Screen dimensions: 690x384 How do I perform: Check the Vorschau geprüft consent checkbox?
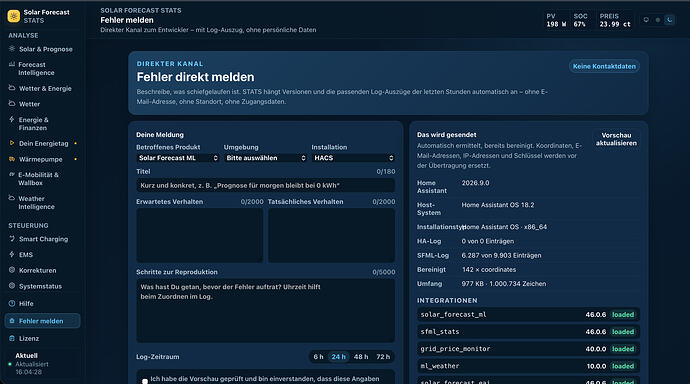(x=145, y=381)
